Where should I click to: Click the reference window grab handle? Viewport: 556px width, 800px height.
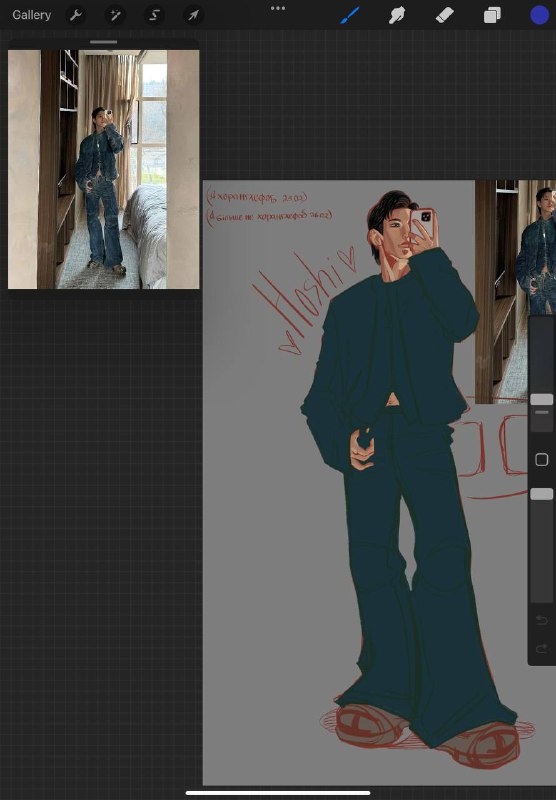point(104,42)
